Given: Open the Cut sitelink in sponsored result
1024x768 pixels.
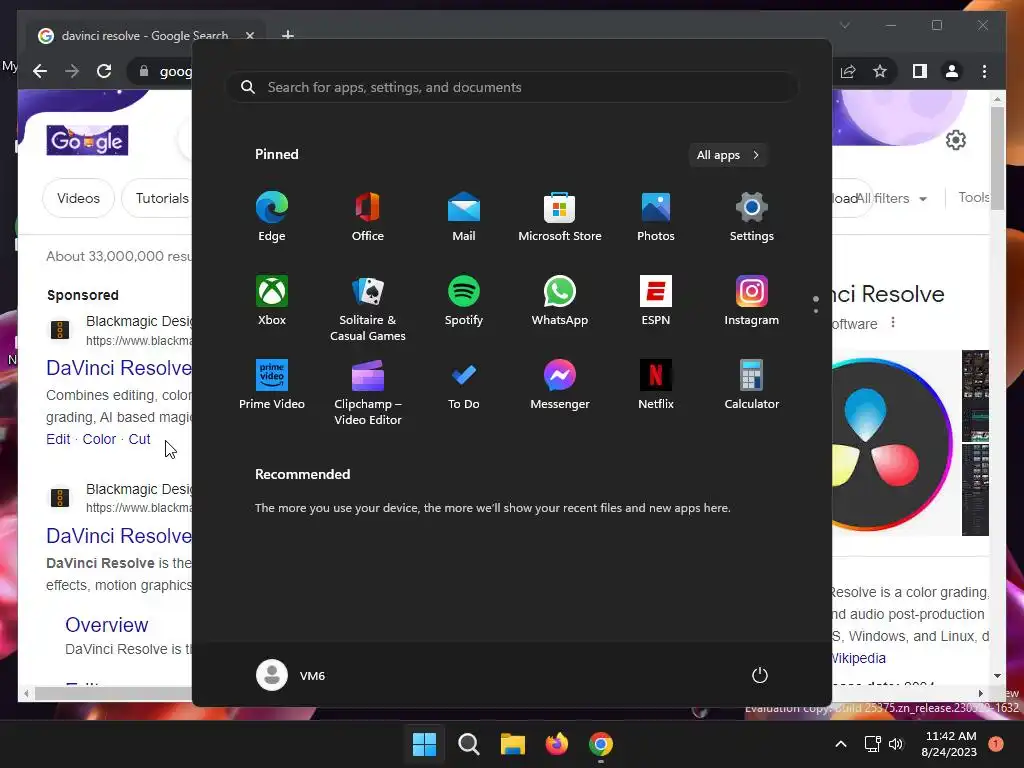Looking at the screenshot, I should pos(139,439).
